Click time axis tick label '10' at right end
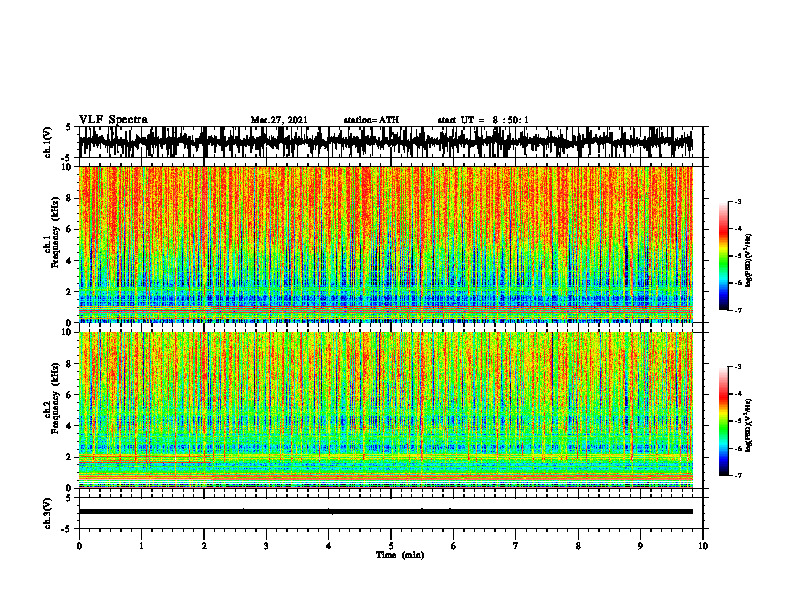 click(703, 546)
